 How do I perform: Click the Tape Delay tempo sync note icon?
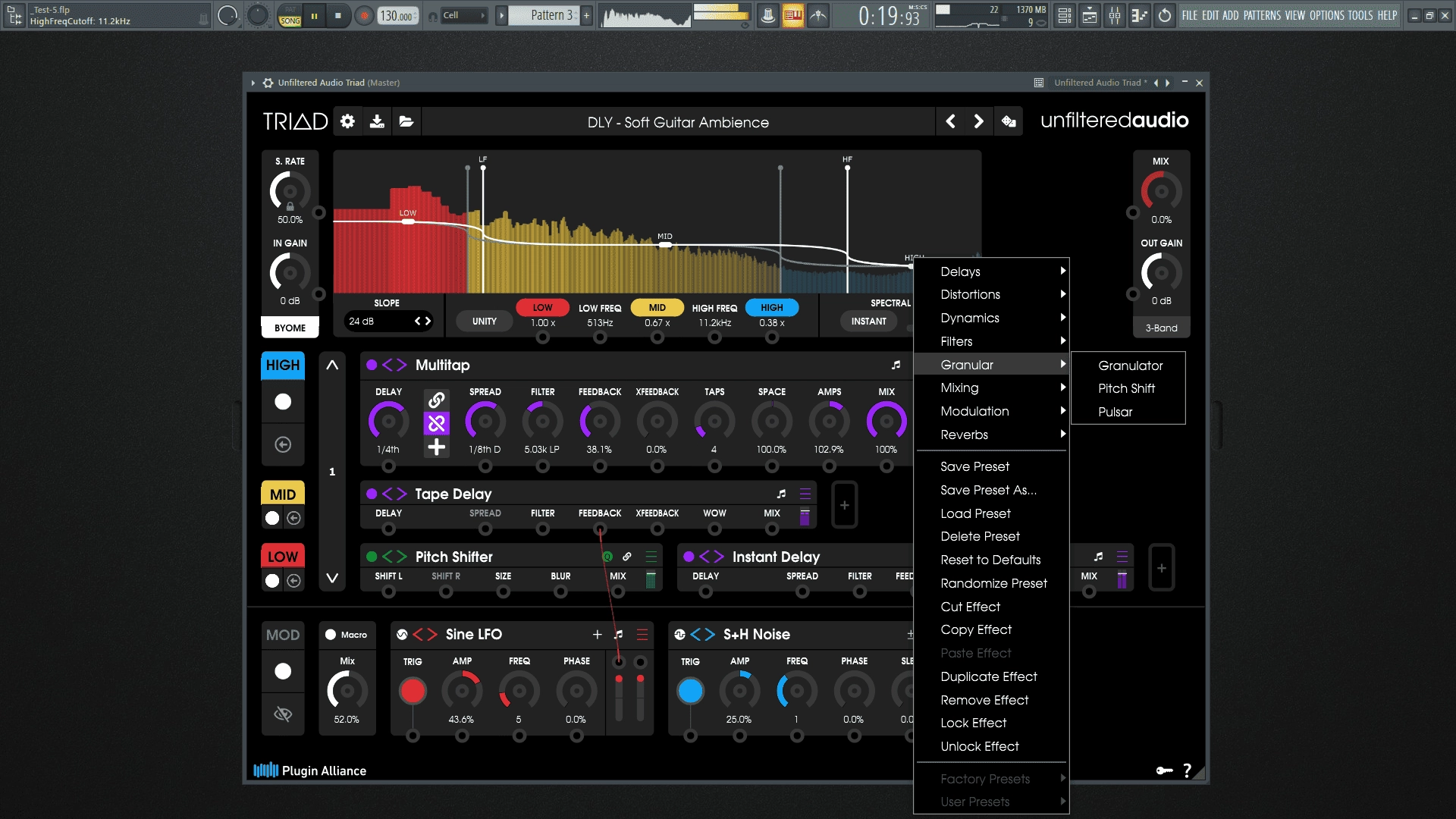point(781,494)
